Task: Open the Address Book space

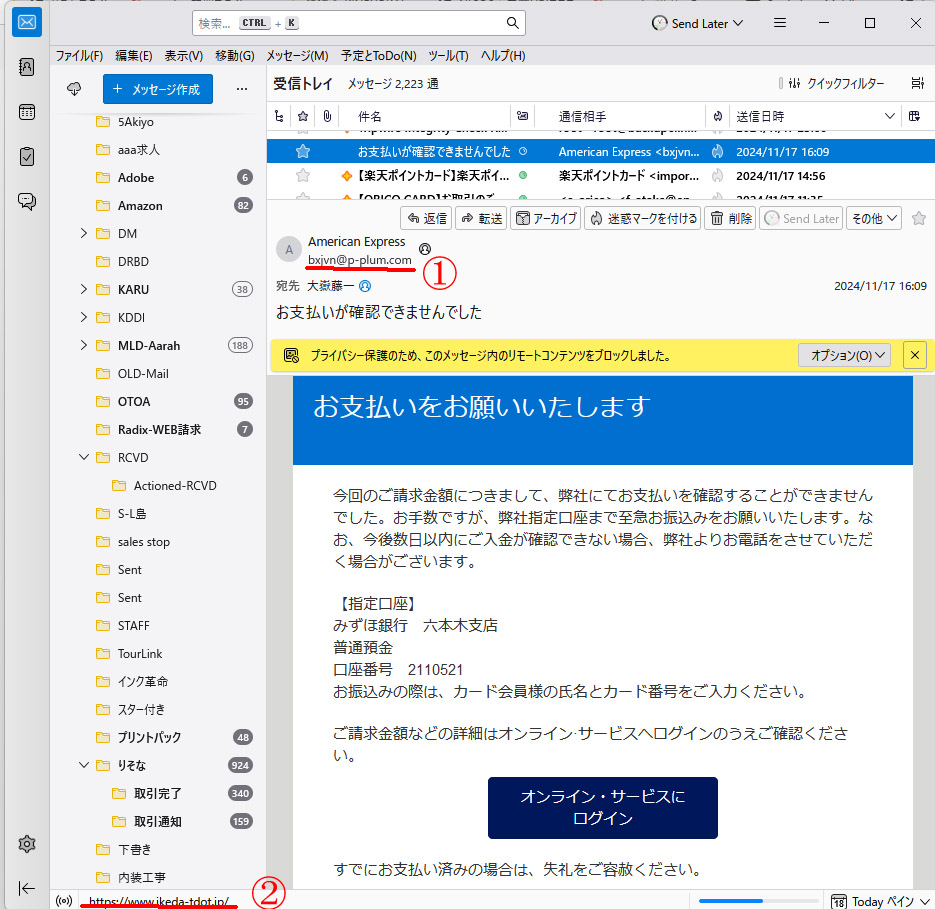Action: coord(27,67)
